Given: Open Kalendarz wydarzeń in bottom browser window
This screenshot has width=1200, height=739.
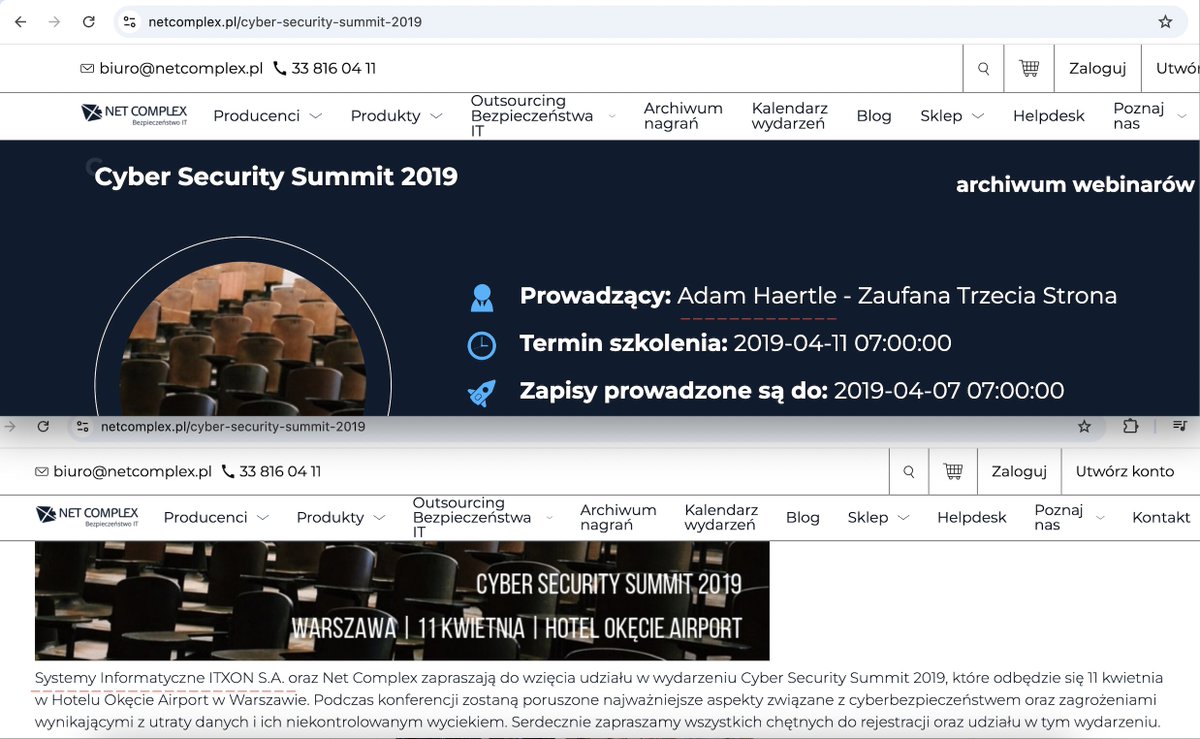Looking at the screenshot, I should click(x=720, y=518).
